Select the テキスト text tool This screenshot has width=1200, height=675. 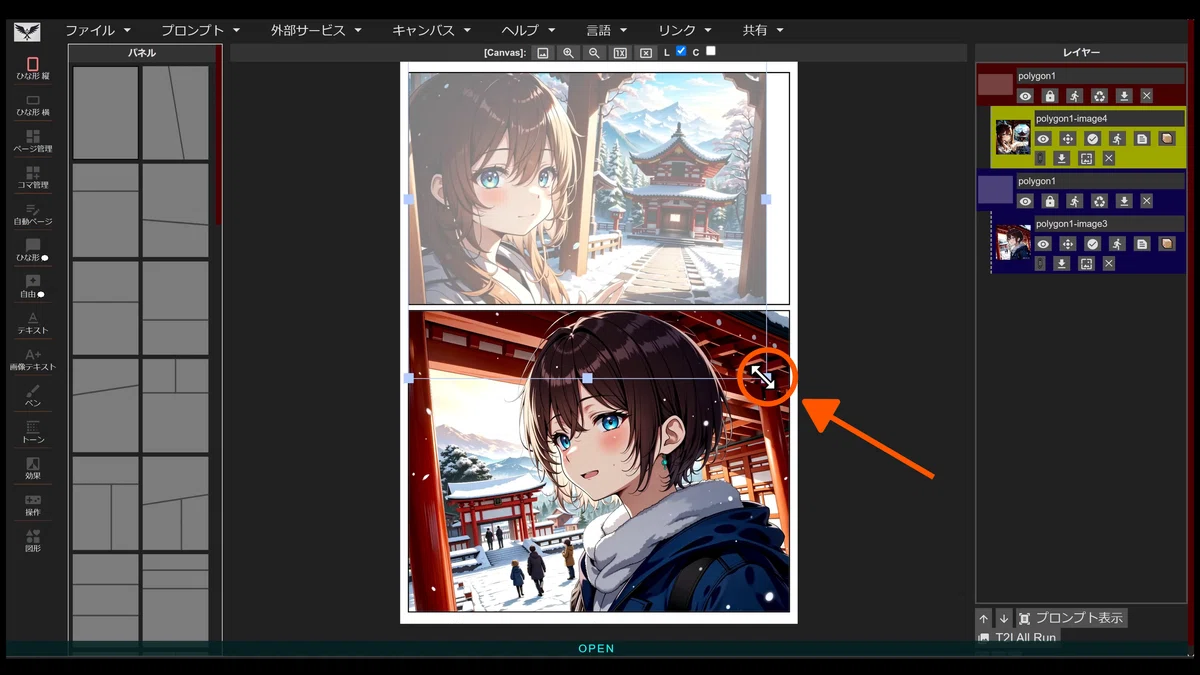pyautogui.click(x=32, y=323)
